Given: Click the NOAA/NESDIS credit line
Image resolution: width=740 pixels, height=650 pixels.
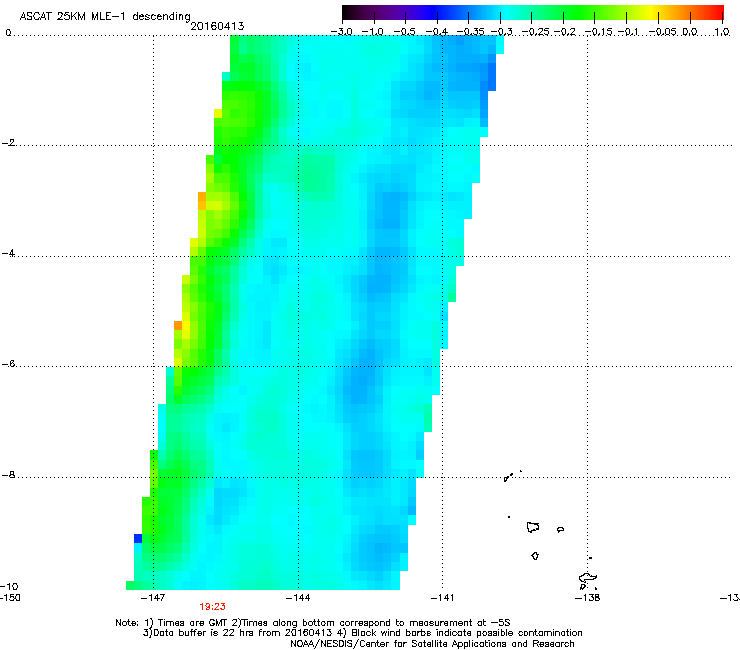Looking at the screenshot, I should click(x=432, y=644).
